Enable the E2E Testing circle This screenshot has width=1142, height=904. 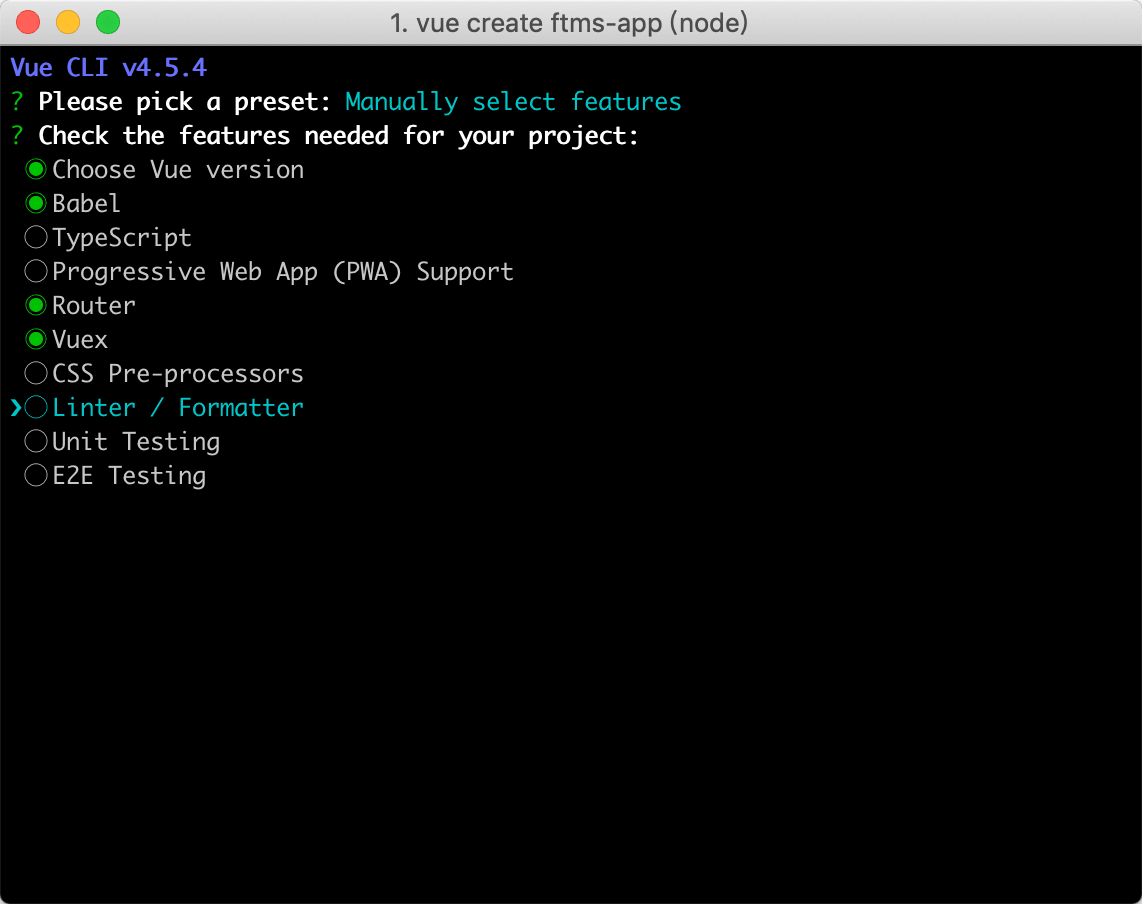pyautogui.click(x=37, y=476)
